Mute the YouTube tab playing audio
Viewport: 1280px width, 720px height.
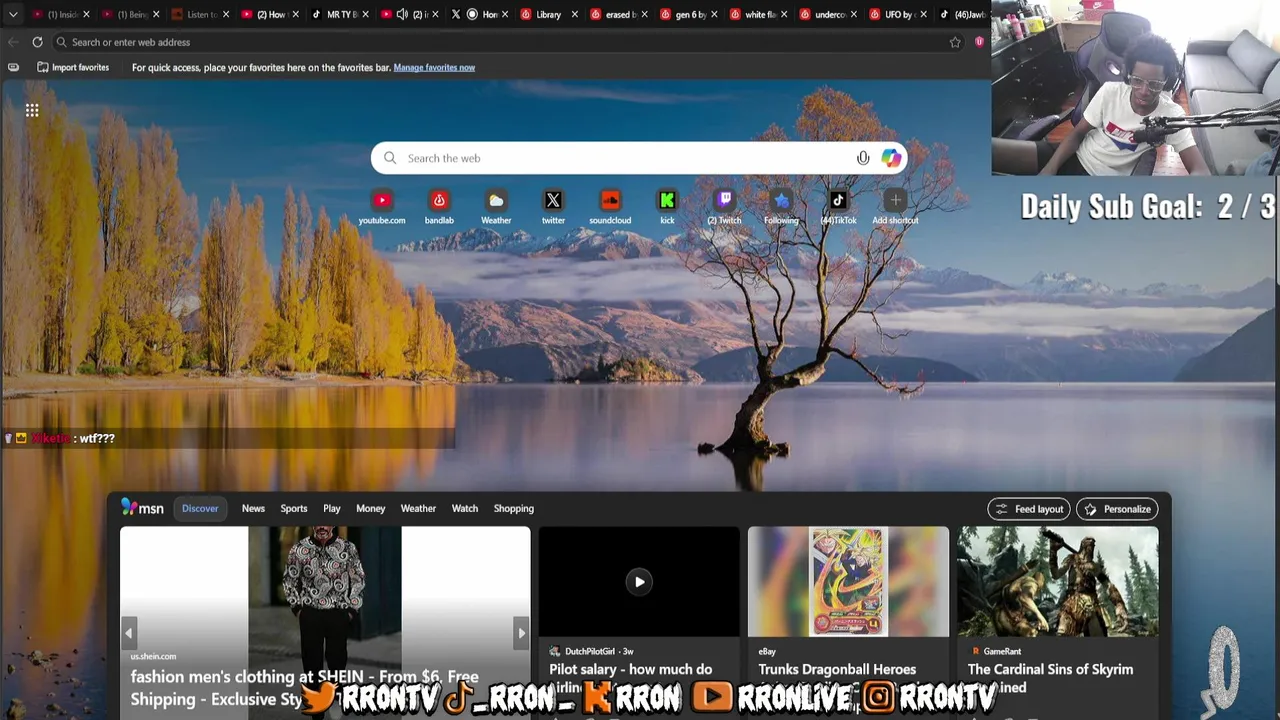point(402,15)
